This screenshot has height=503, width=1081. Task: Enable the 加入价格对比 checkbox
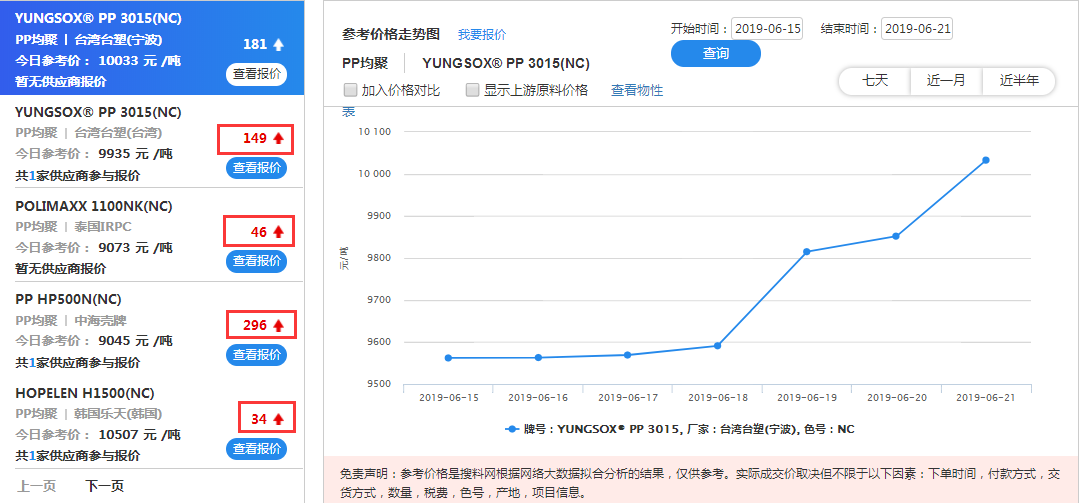[x=350, y=90]
